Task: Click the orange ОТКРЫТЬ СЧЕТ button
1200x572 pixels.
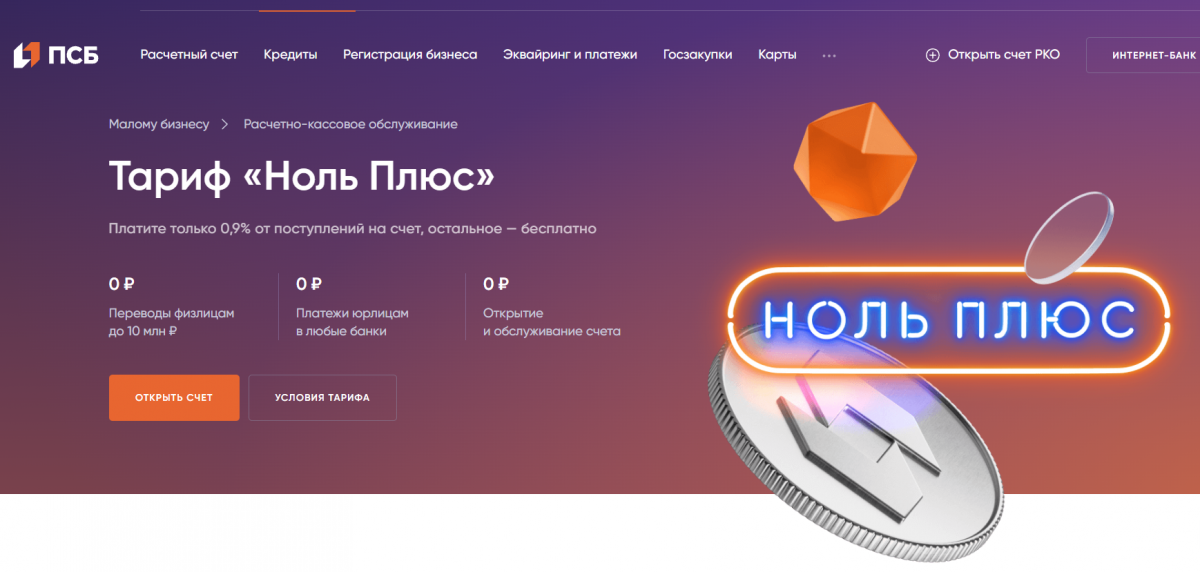Action: tap(174, 397)
